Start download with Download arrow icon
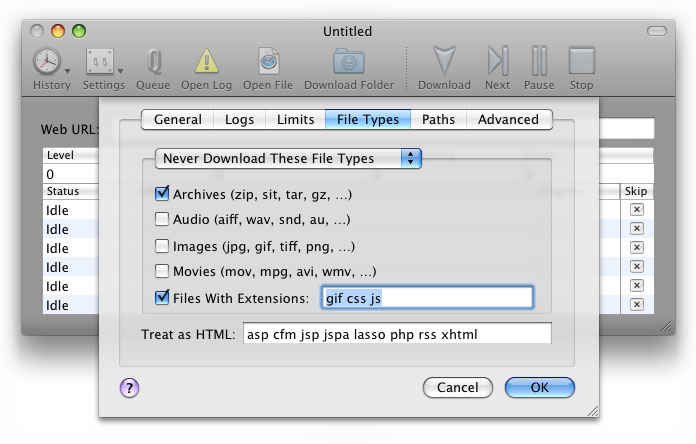The height and width of the screenshot is (444, 696). coord(444,62)
